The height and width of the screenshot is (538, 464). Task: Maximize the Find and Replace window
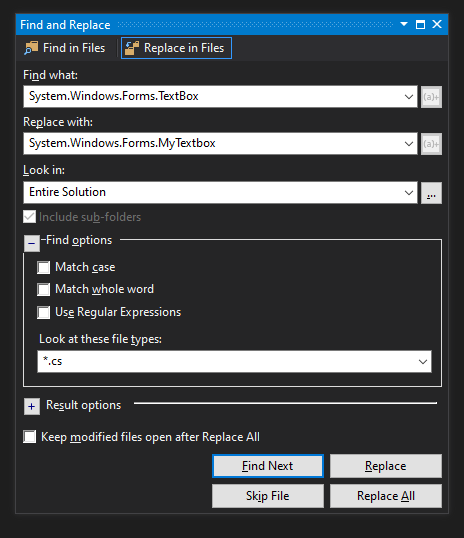click(420, 24)
